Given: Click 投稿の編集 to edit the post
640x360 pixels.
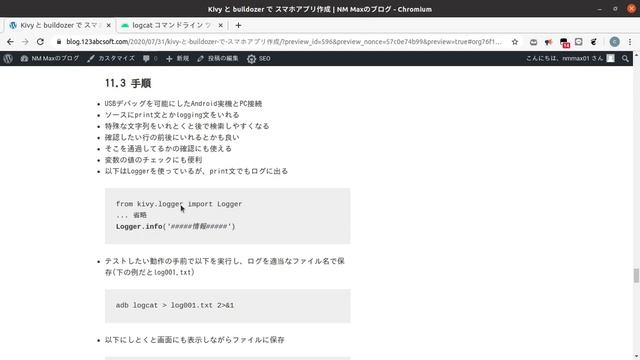Looking at the screenshot, I should pos(218,58).
